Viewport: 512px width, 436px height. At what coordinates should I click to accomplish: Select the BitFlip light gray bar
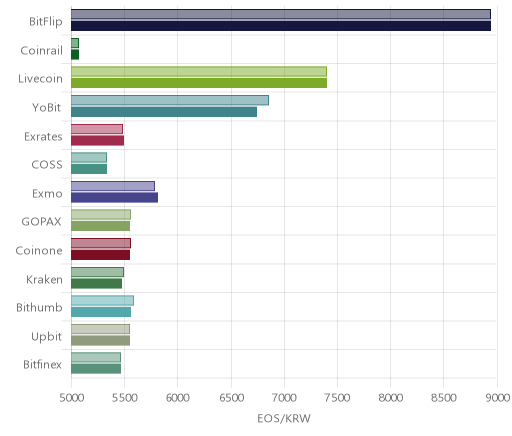click(x=281, y=14)
